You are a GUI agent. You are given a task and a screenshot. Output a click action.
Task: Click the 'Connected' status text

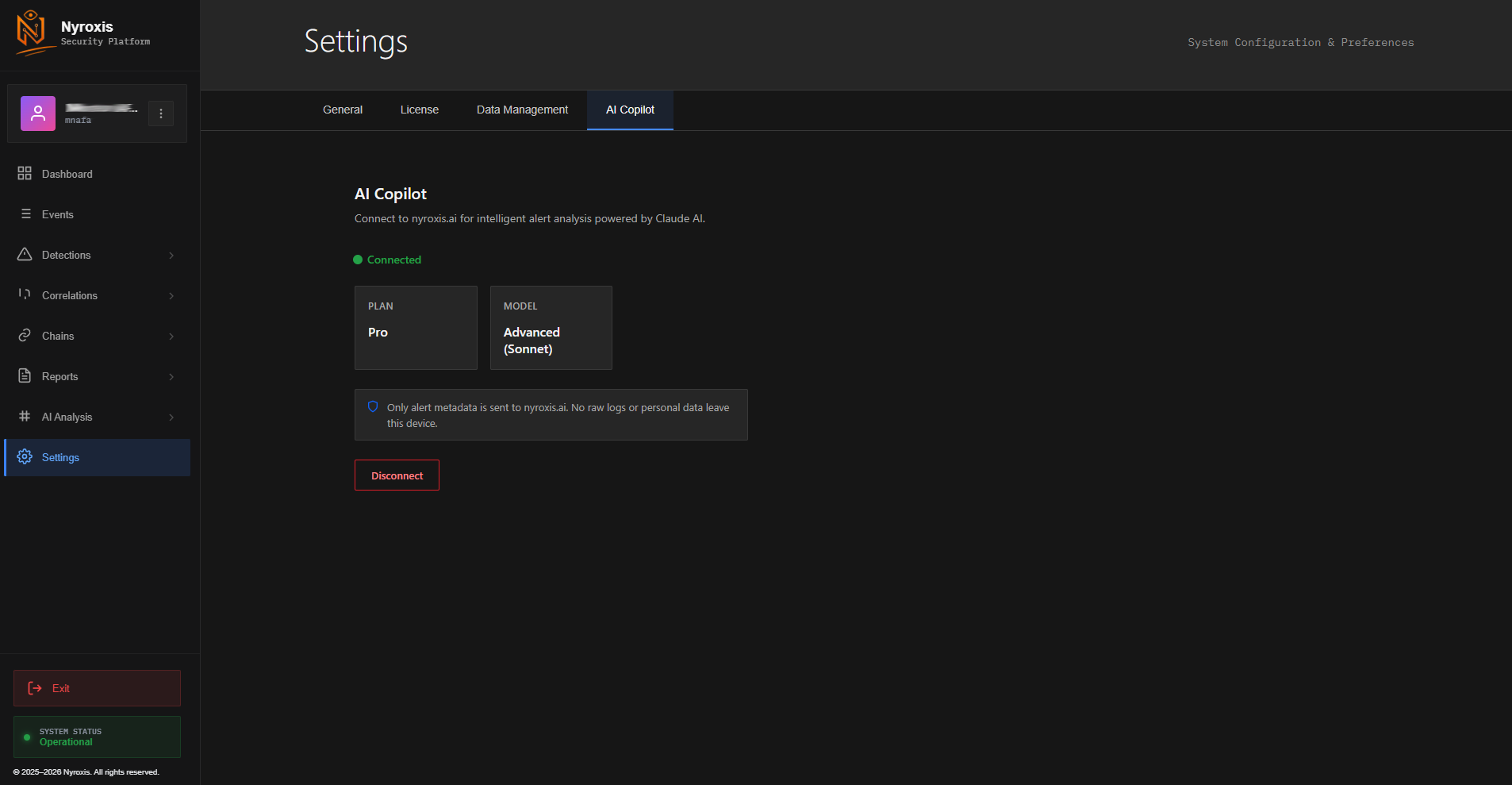(394, 260)
